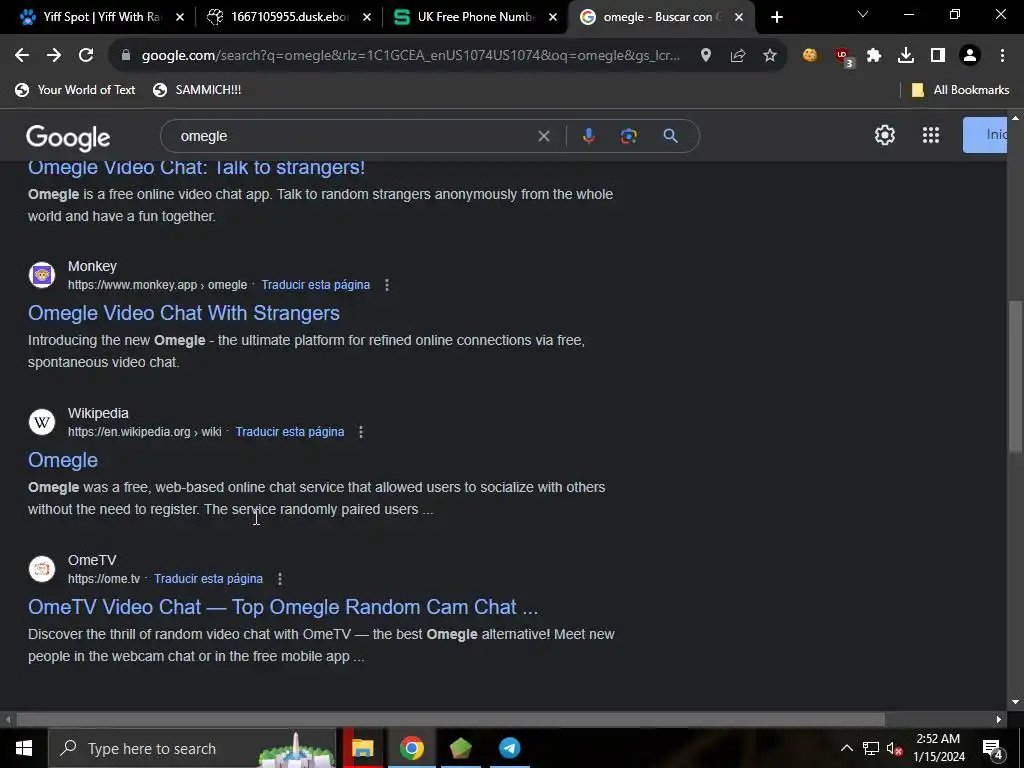Click the omegle search input field
The width and height of the screenshot is (1024, 768).
click(353, 136)
